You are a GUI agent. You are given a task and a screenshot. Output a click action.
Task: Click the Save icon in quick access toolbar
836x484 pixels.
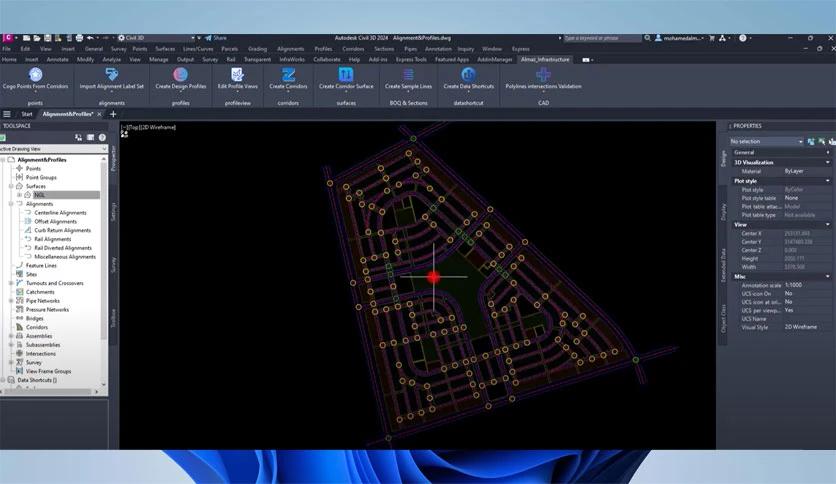pos(47,38)
